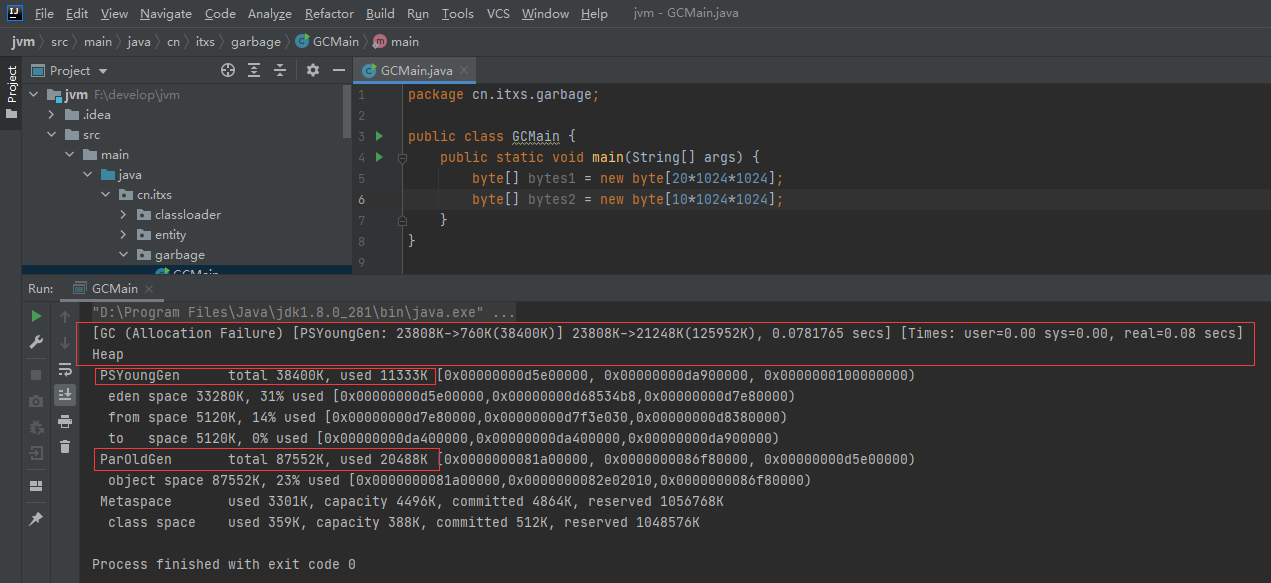Select .idea folder in tree
This screenshot has width=1271, height=583.
click(97, 115)
